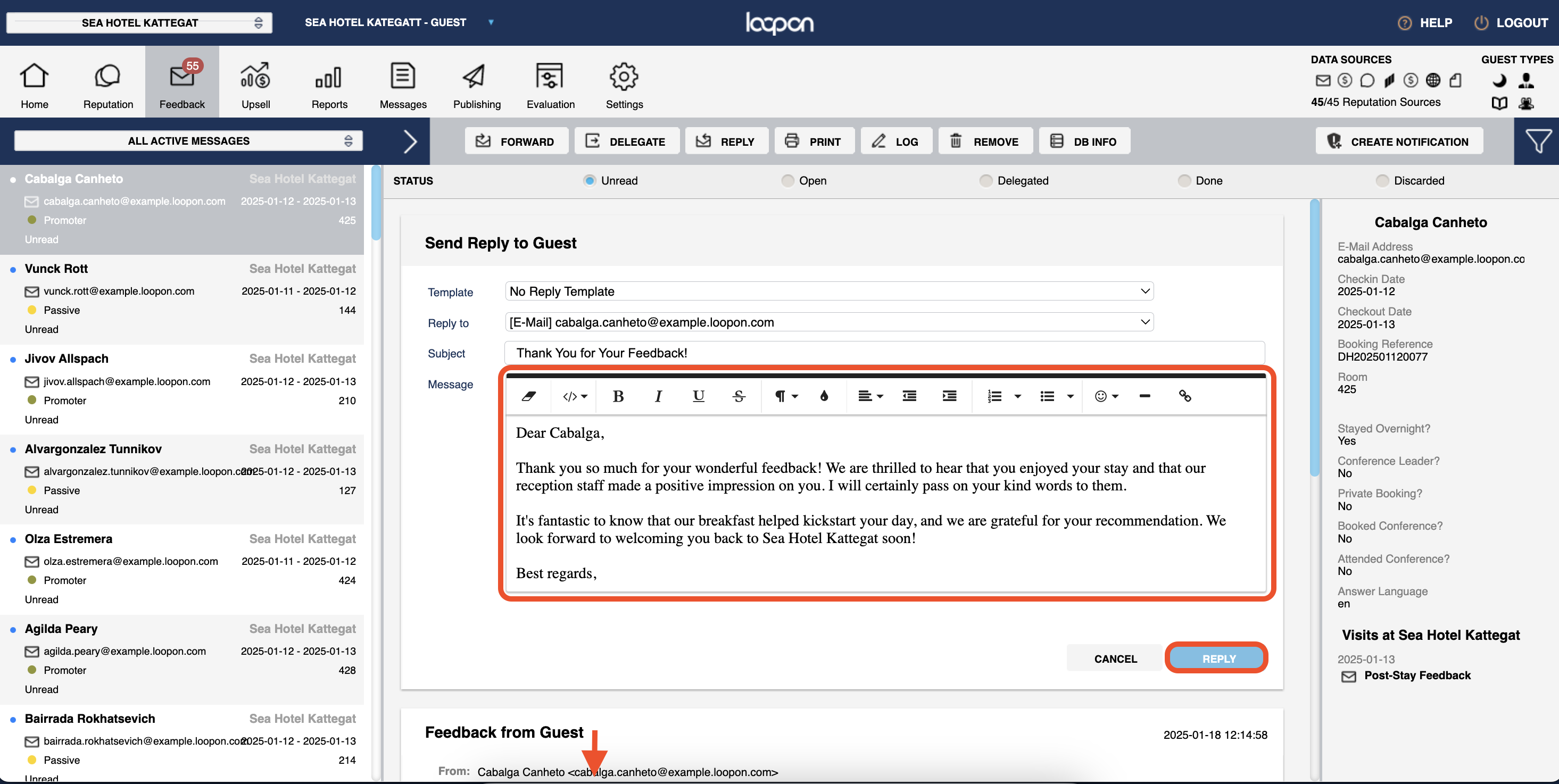Image resolution: width=1559 pixels, height=784 pixels.
Task: Cancel the reply to guest
Action: pyautogui.click(x=1115, y=658)
